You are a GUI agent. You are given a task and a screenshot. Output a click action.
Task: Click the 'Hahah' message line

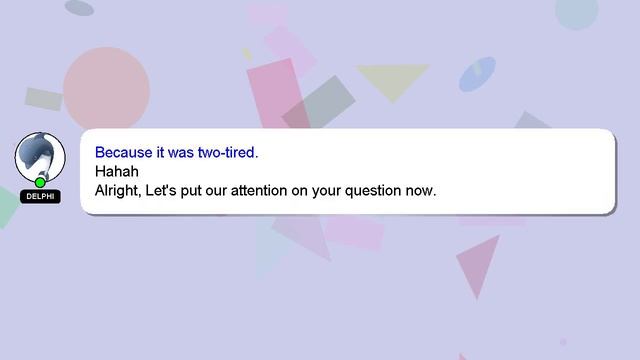click(117, 171)
